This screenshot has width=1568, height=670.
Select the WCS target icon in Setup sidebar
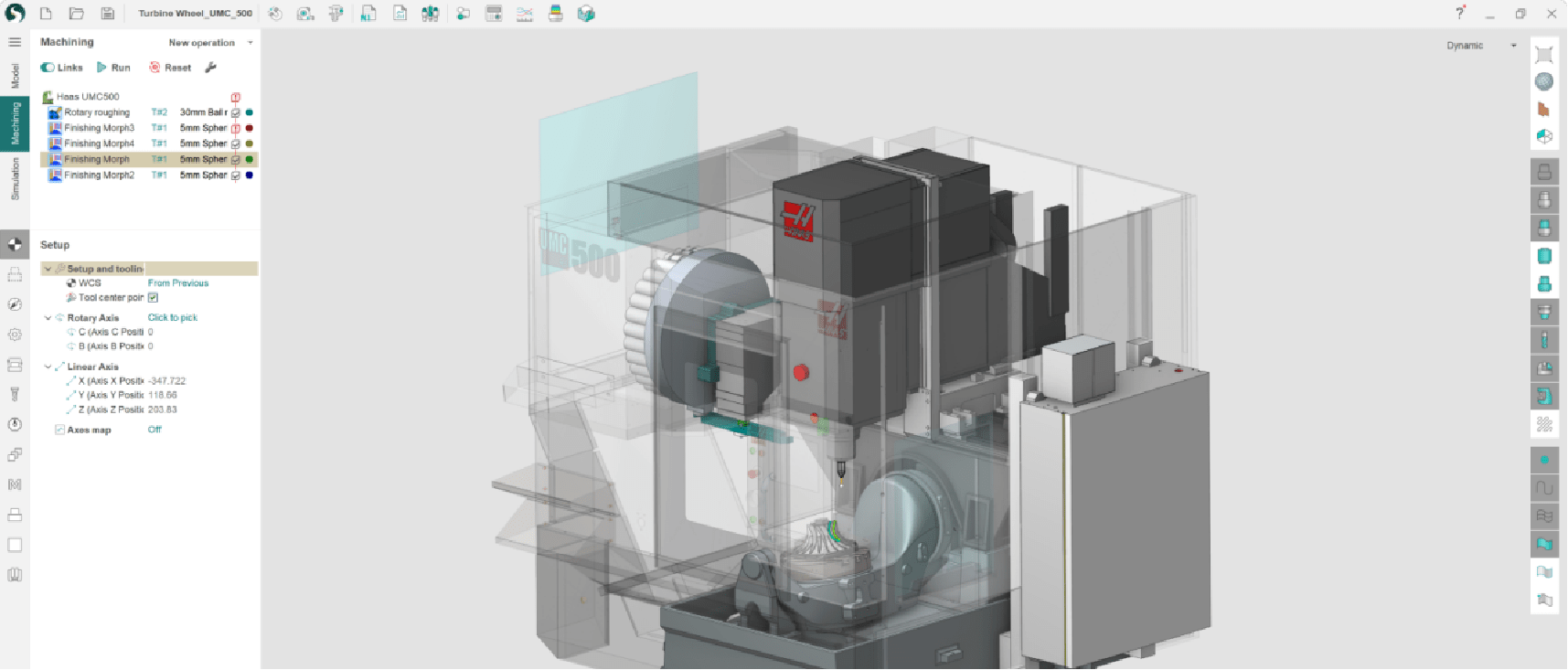coord(15,244)
